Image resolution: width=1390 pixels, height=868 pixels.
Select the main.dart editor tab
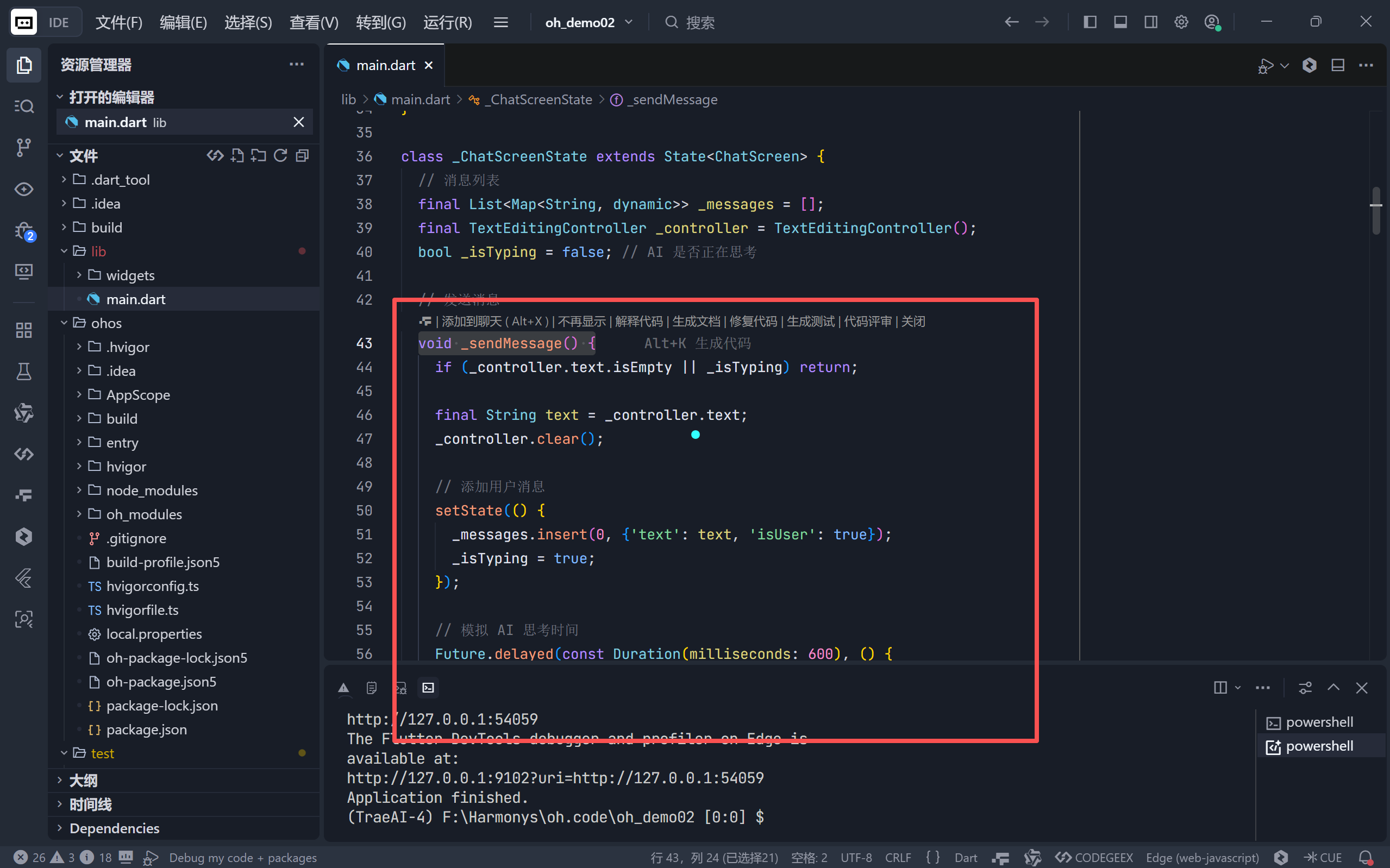(x=385, y=65)
